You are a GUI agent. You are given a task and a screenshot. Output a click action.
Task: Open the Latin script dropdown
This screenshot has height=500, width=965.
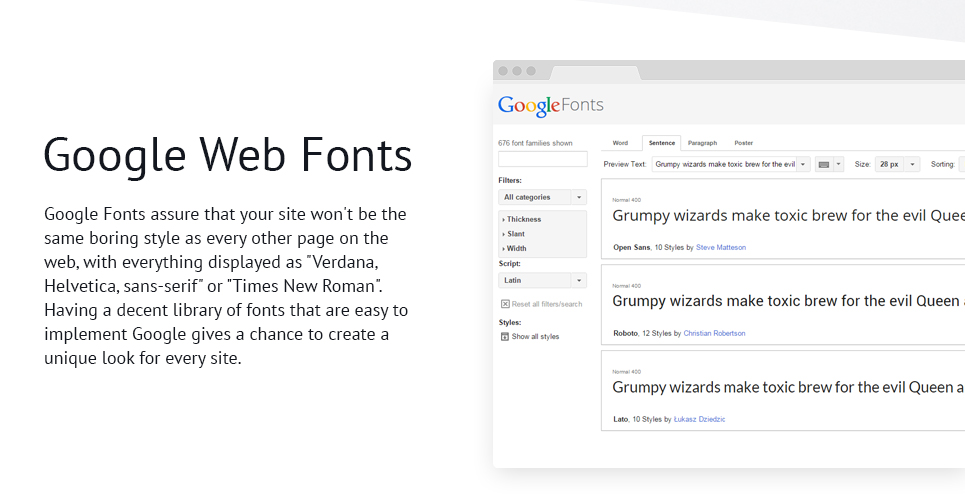tap(542, 280)
